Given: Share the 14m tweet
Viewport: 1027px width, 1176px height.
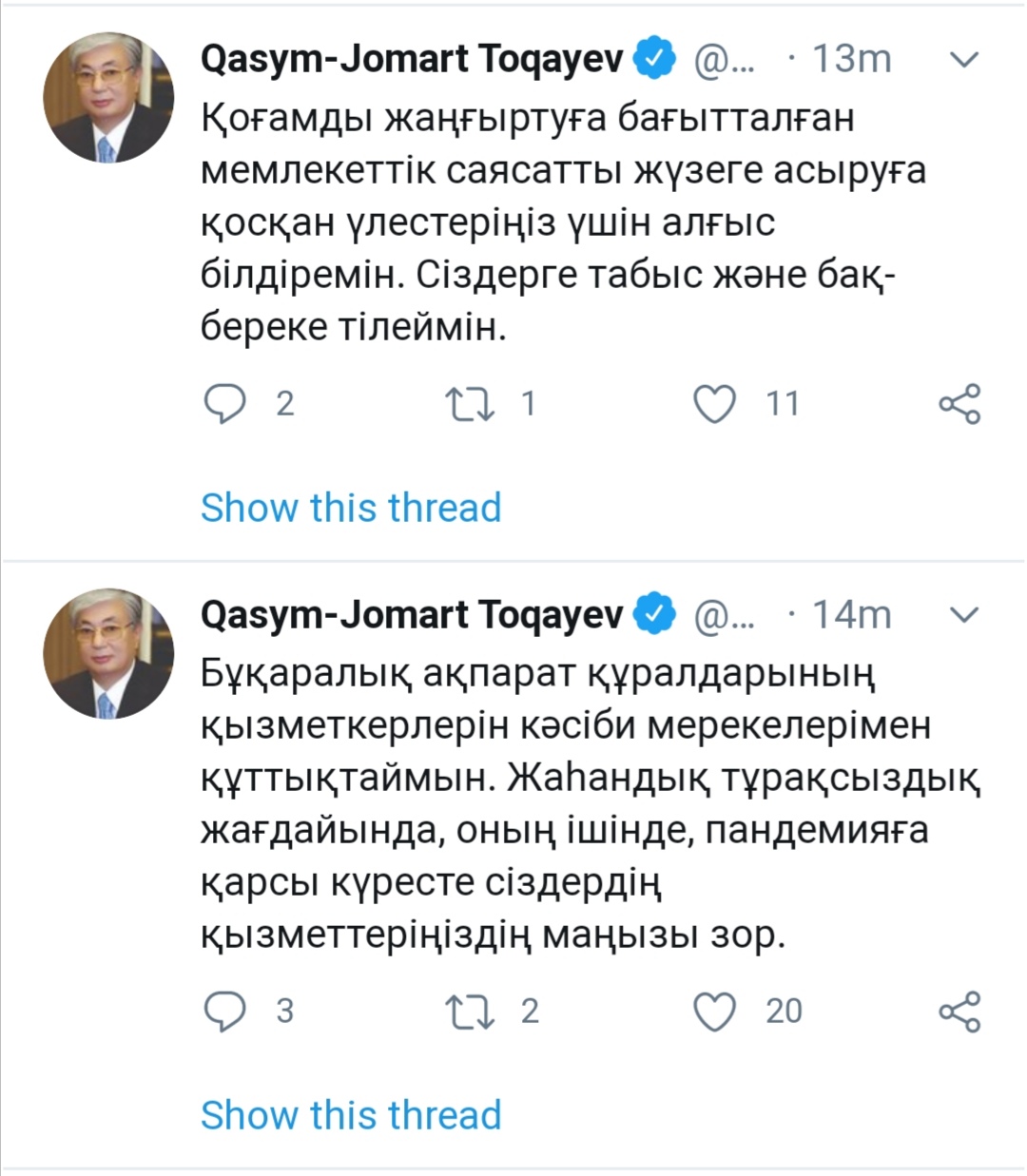Looking at the screenshot, I should 959,1012.
